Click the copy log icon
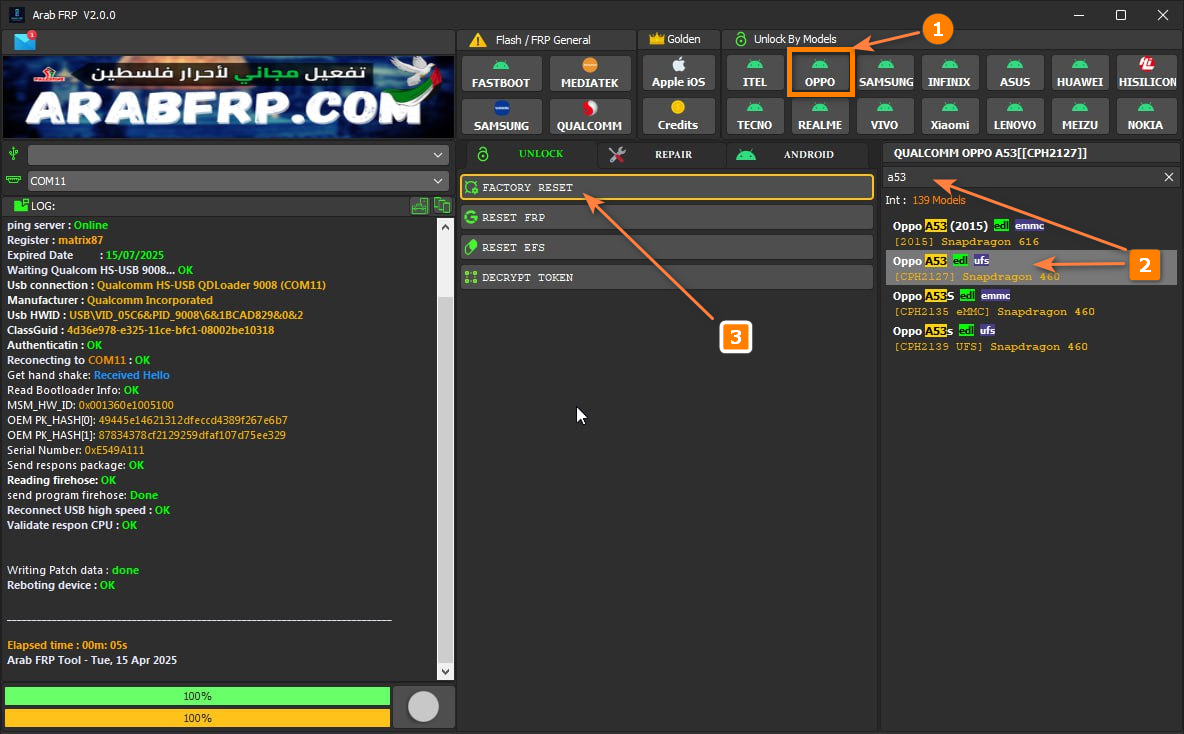 [x=441, y=205]
